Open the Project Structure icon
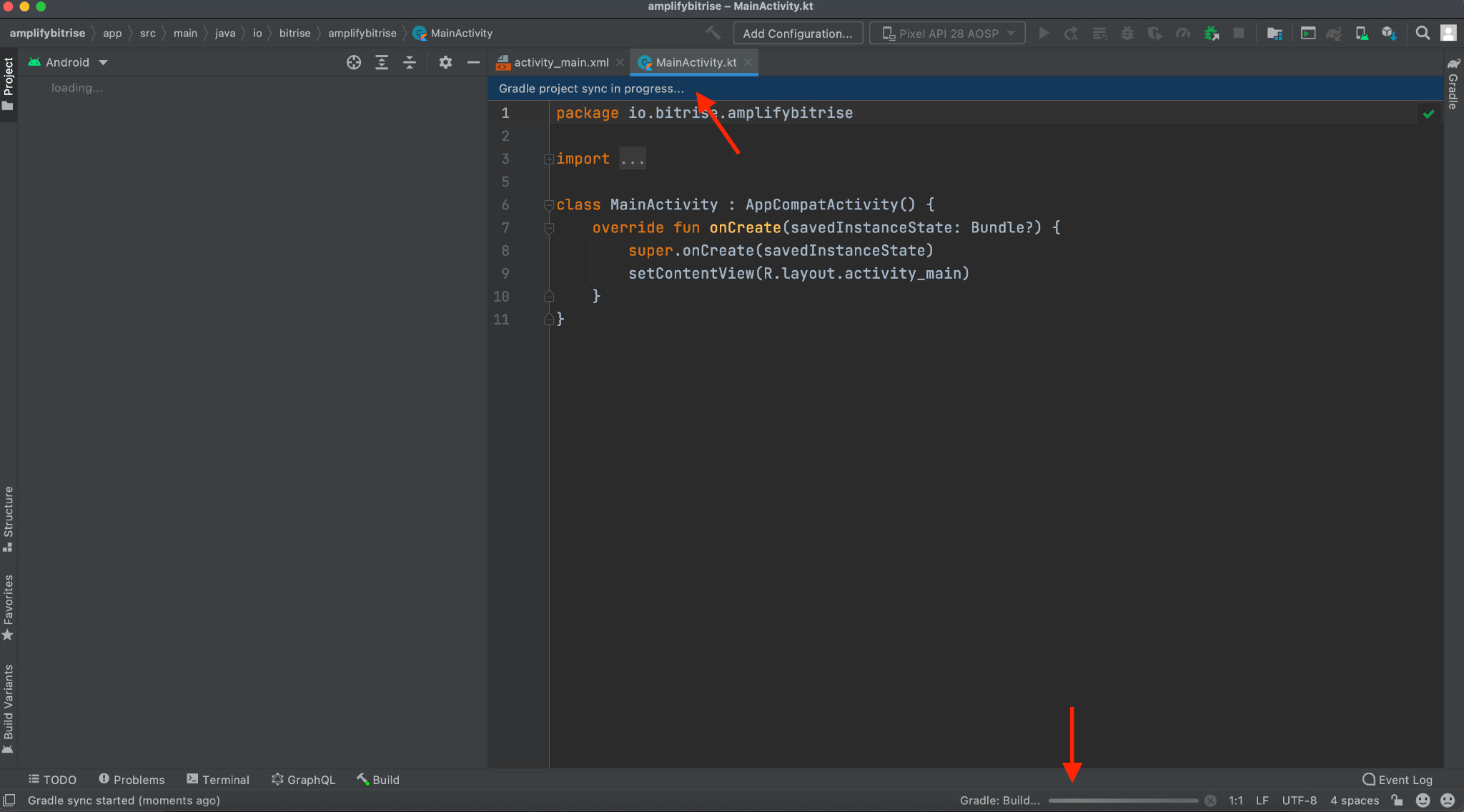The width and height of the screenshot is (1464, 812). [x=1274, y=33]
